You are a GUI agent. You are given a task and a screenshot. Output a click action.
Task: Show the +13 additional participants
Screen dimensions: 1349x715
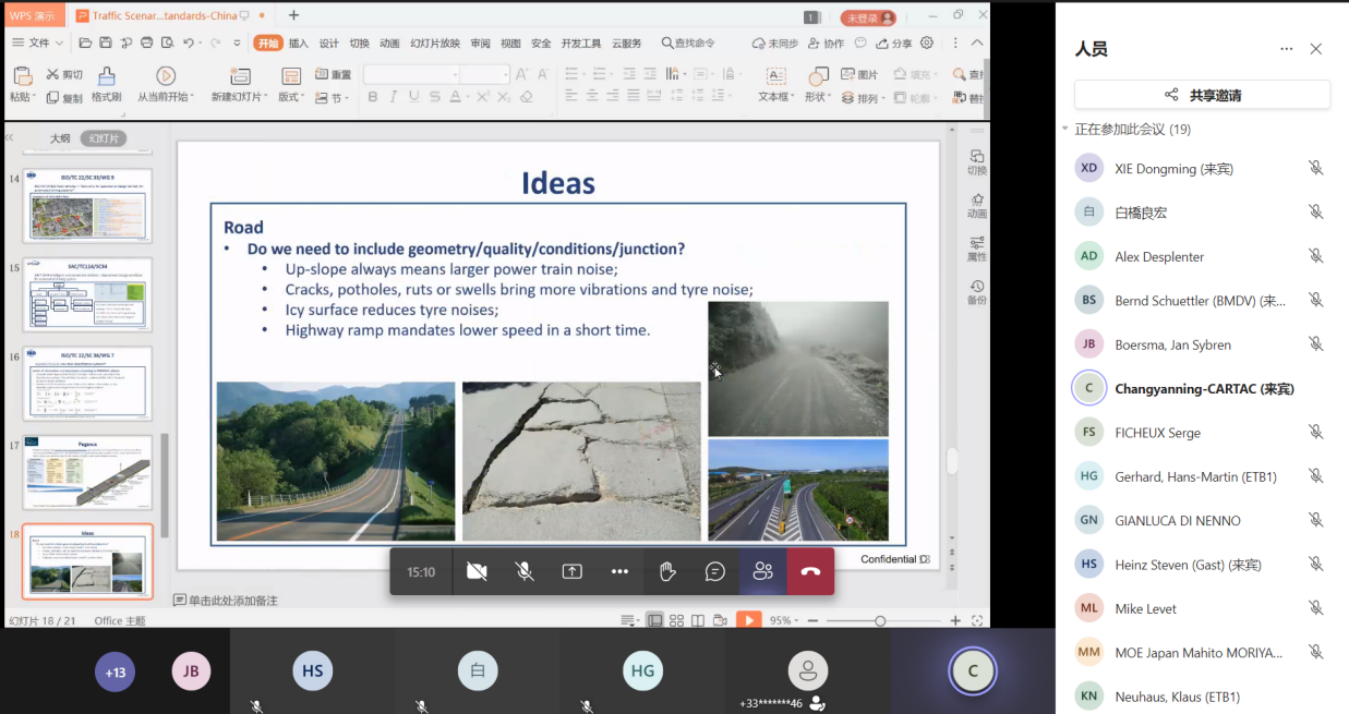pyautogui.click(x=115, y=672)
